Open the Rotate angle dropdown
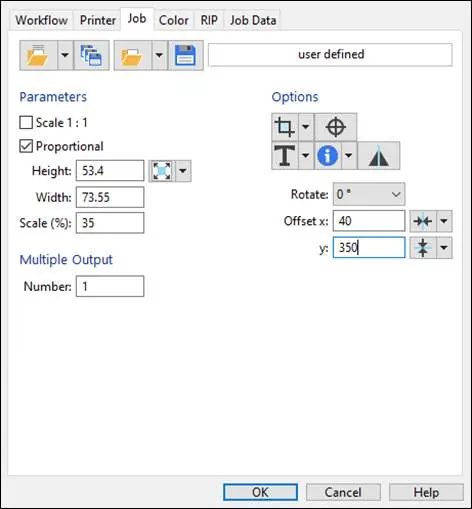The height and width of the screenshot is (509, 472). 369,194
